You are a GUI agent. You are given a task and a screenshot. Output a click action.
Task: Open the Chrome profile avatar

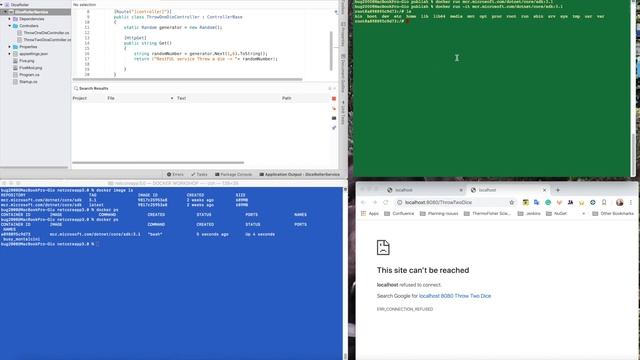[620, 202]
